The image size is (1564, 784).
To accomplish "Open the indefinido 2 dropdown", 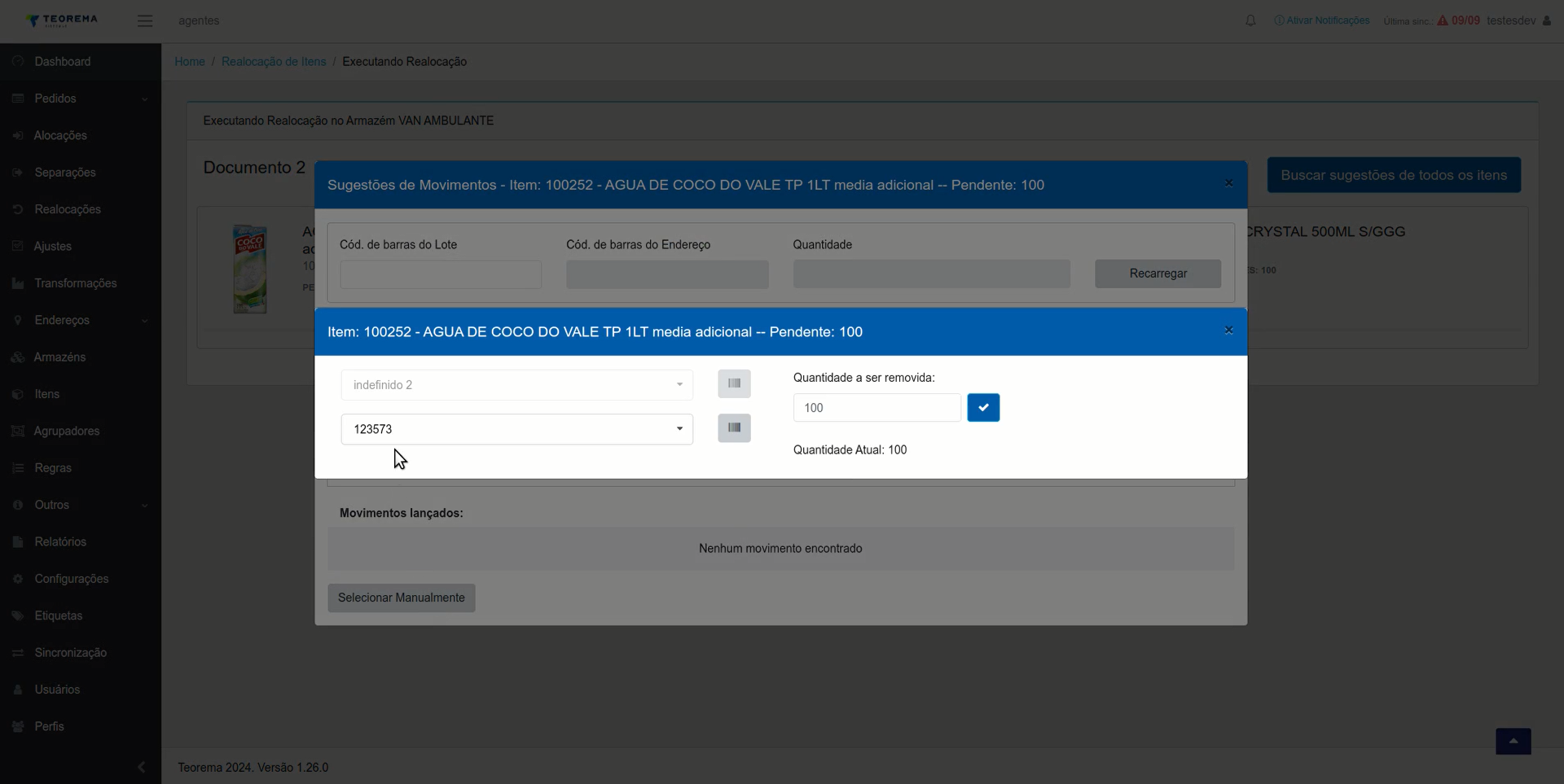I will [517, 385].
